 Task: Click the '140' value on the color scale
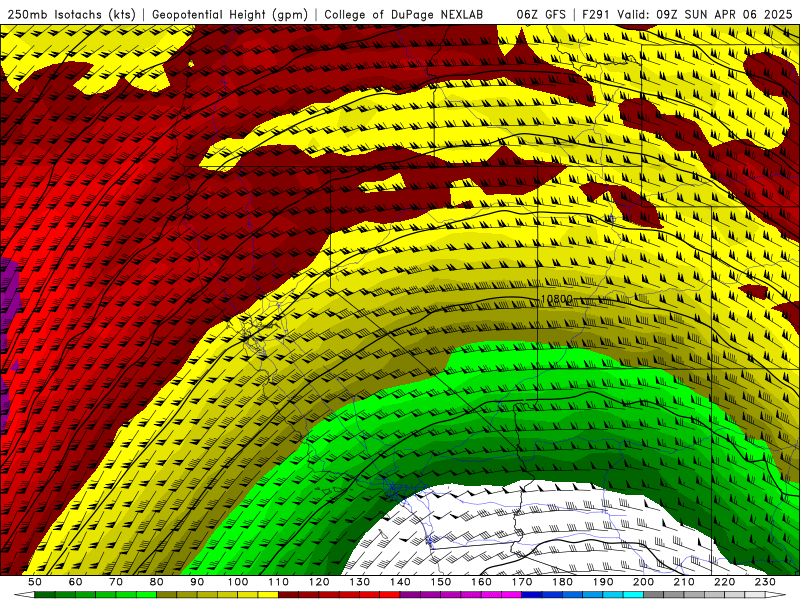[x=400, y=582]
